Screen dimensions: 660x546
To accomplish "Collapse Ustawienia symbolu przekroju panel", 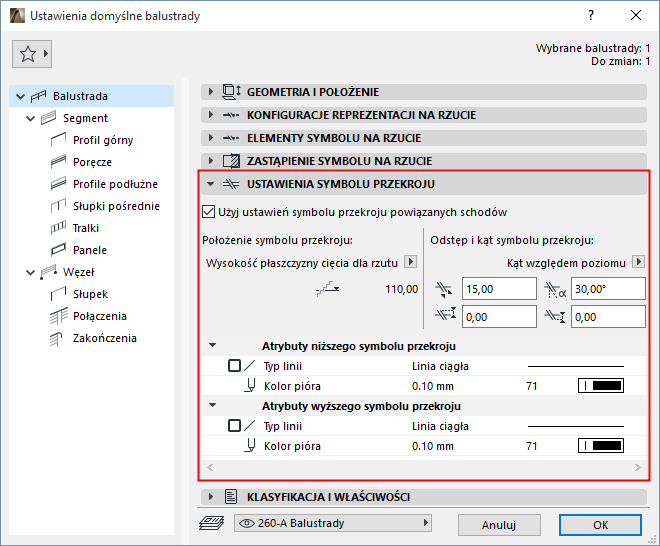I will 211,184.
